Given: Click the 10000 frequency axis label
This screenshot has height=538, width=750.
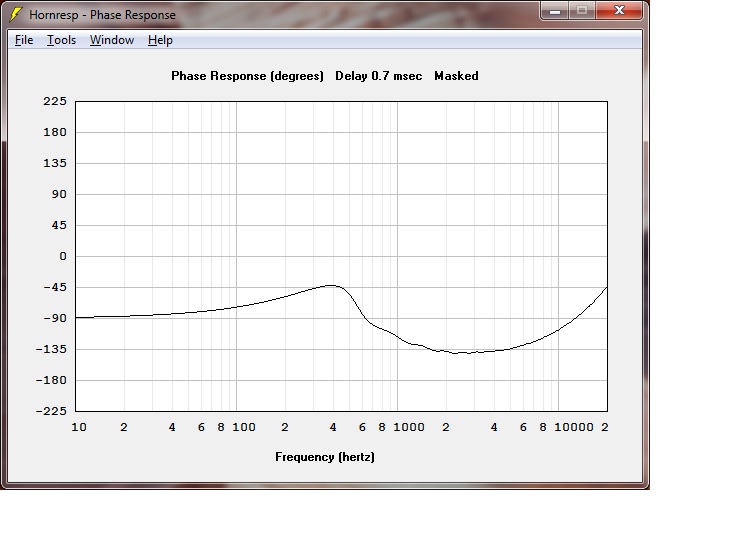Looking at the screenshot, I should pyautogui.click(x=574, y=427).
